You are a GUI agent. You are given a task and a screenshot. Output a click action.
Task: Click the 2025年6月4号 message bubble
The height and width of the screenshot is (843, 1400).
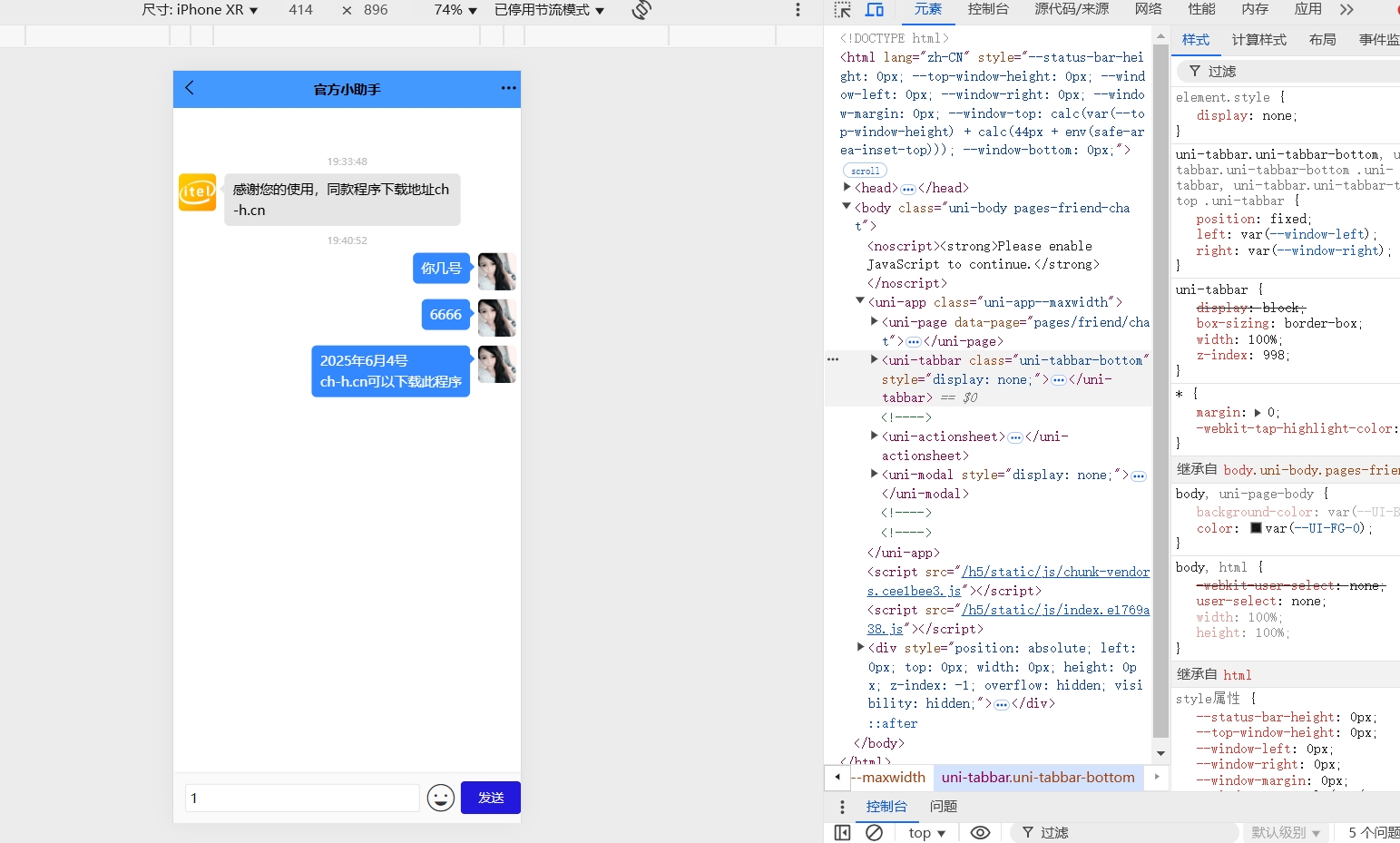coord(391,371)
